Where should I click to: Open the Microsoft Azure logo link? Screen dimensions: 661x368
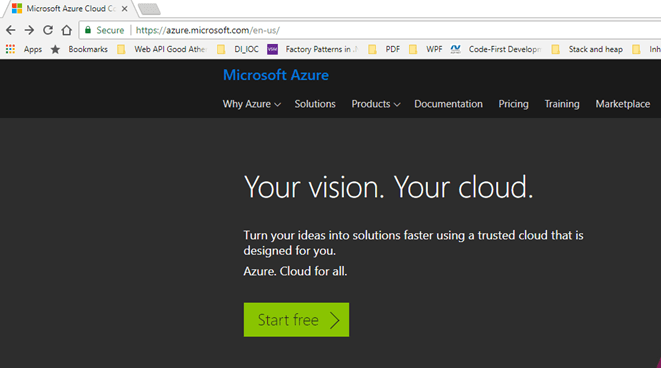(276, 75)
